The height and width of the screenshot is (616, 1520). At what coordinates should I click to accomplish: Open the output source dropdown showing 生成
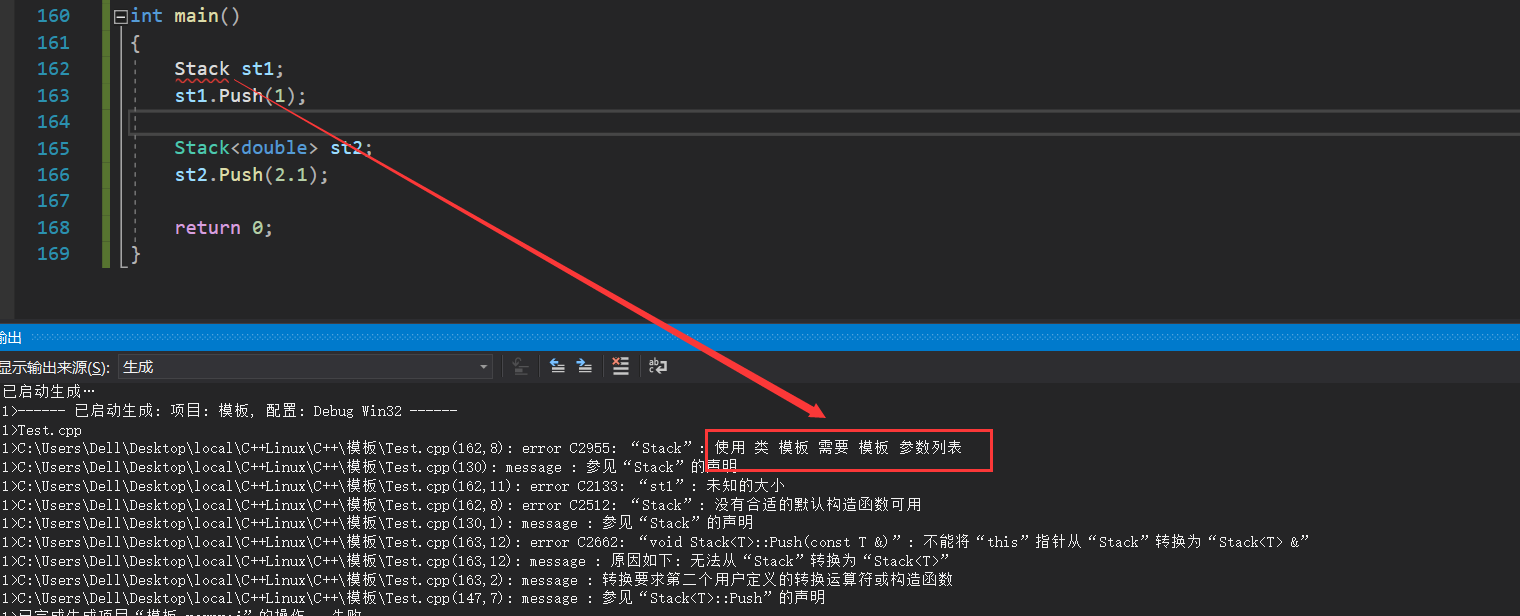point(305,367)
